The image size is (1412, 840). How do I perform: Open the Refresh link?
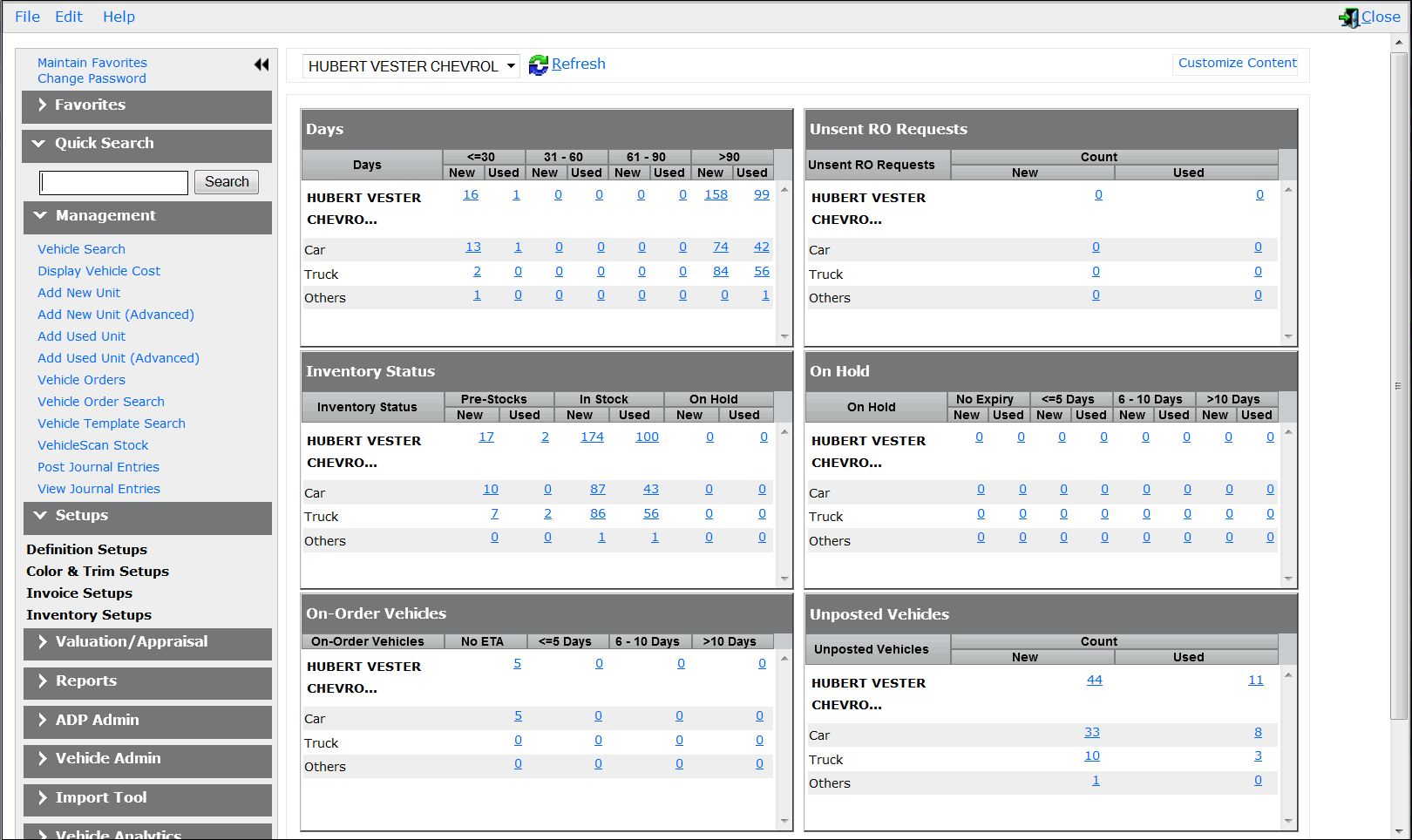click(x=578, y=64)
